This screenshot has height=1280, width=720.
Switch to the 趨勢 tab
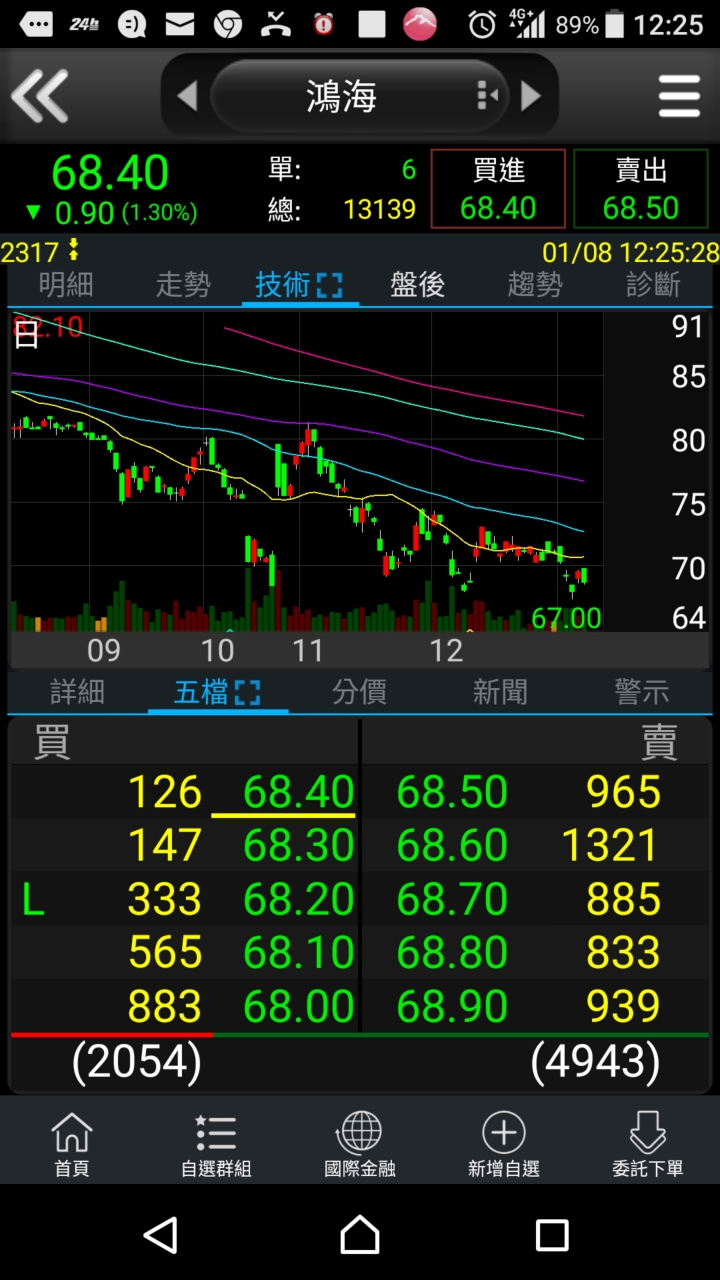(x=535, y=285)
